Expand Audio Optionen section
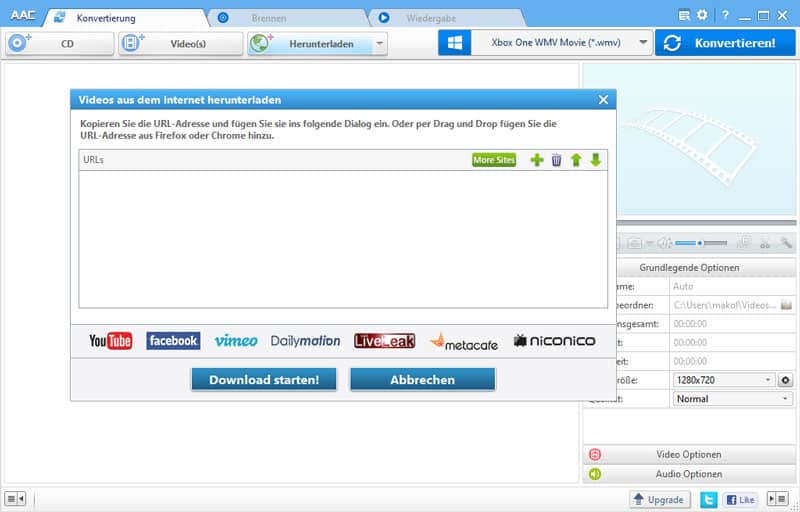800x512 pixels. tap(689, 474)
